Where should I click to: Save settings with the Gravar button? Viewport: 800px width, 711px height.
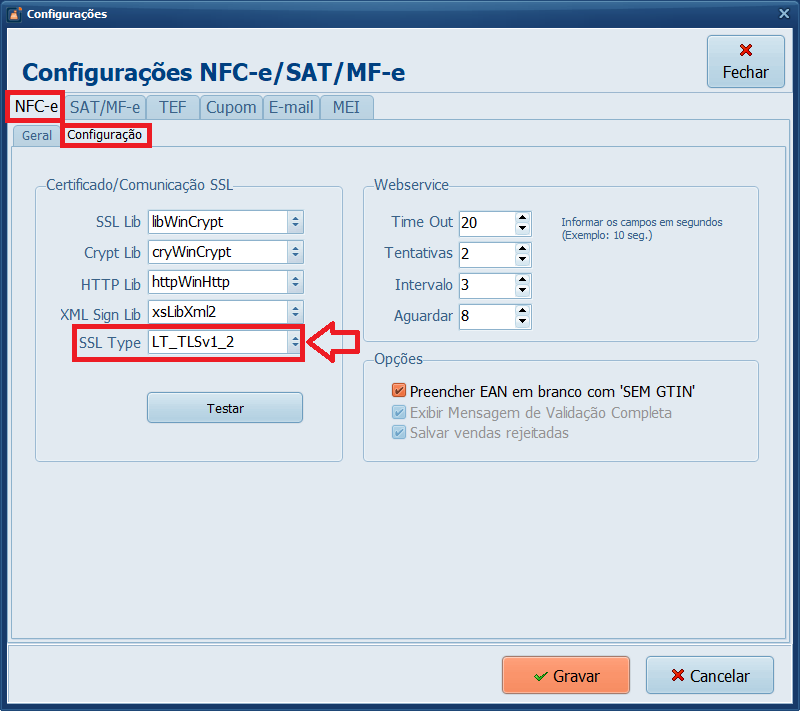pyautogui.click(x=565, y=676)
